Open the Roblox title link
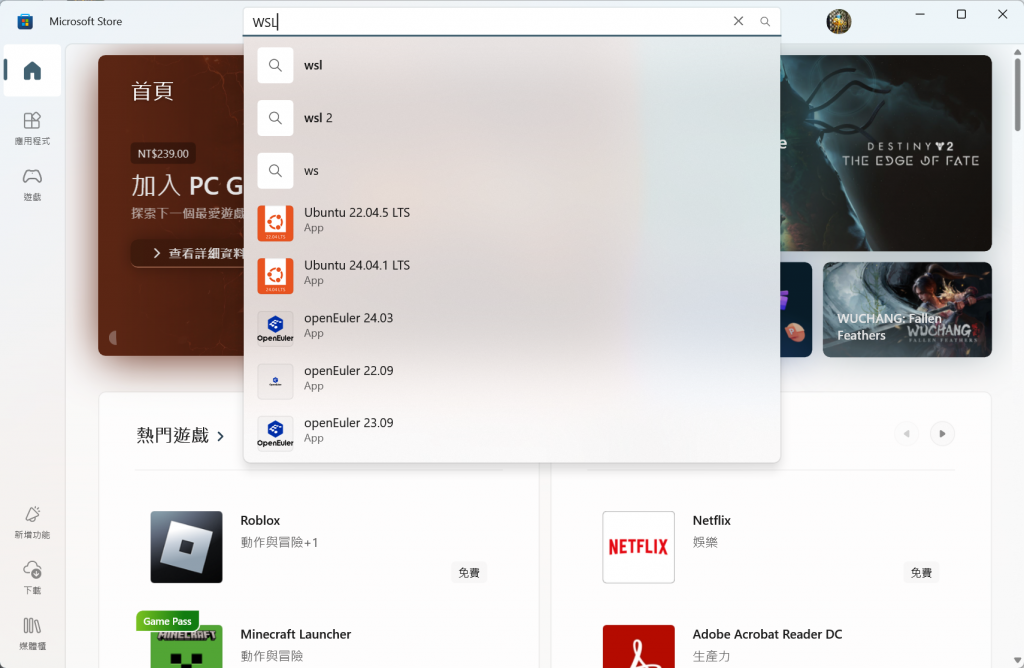Image resolution: width=1024 pixels, height=668 pixels. click(260, 520)
